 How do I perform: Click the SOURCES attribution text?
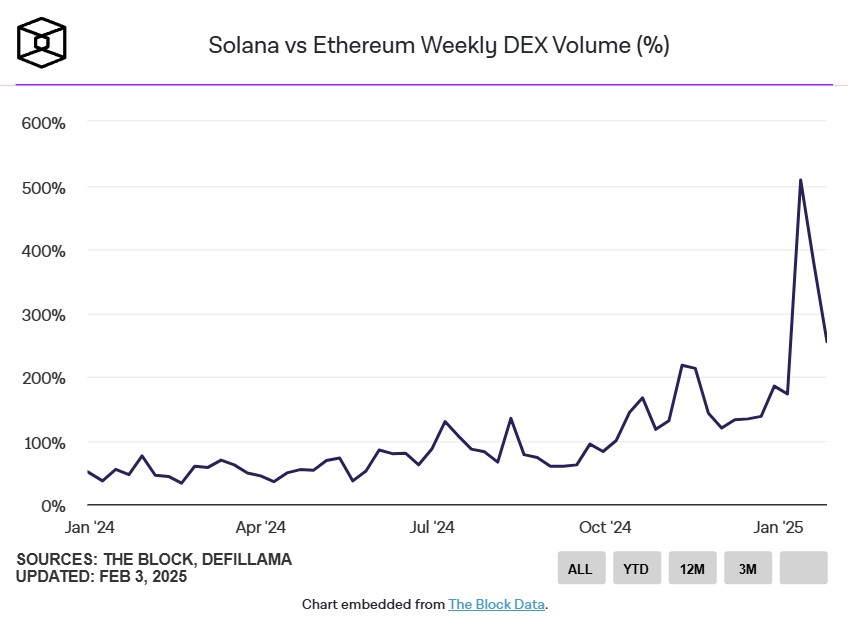point(153,560)
